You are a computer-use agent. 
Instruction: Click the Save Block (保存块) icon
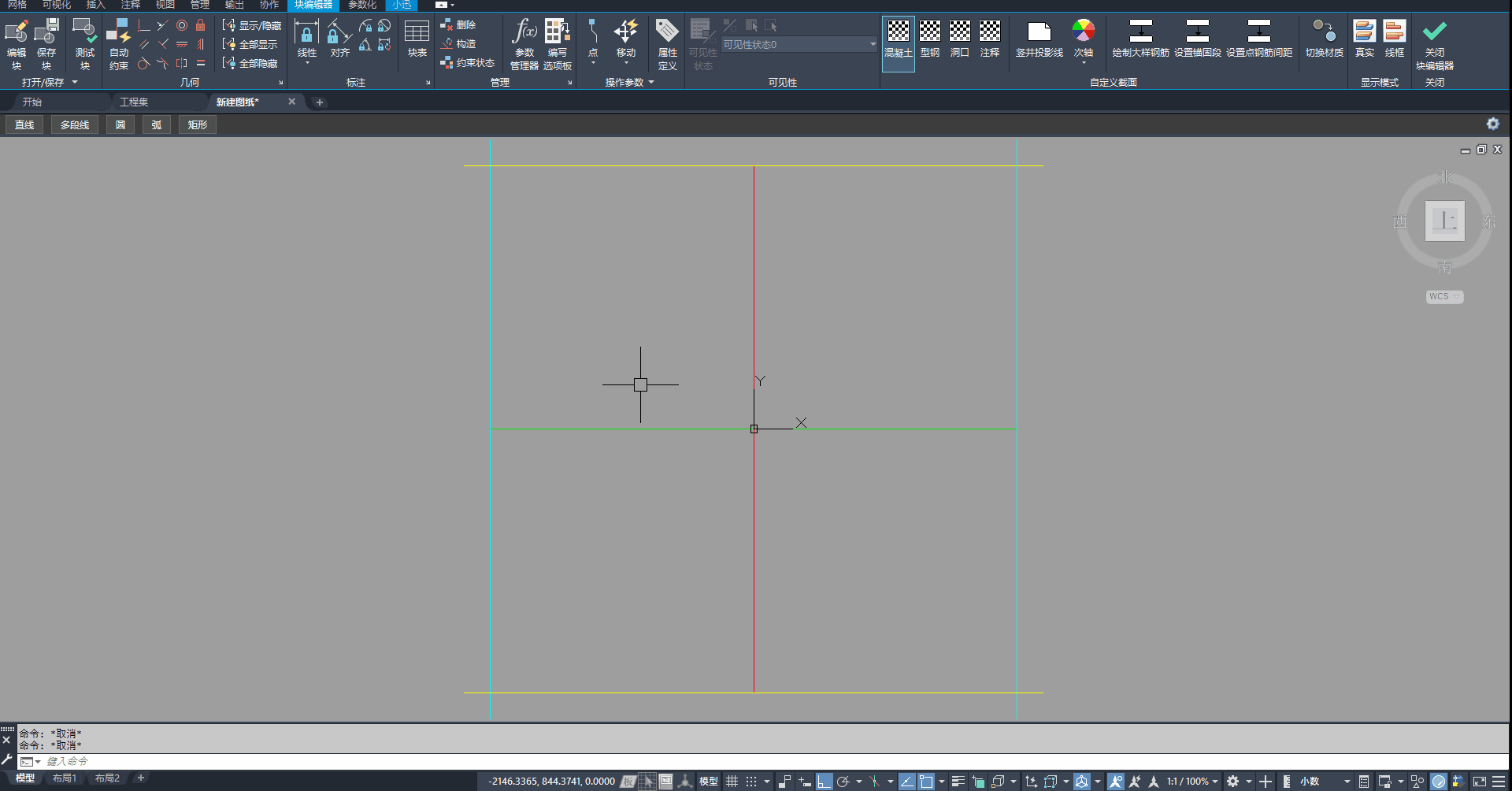point(46,32)
